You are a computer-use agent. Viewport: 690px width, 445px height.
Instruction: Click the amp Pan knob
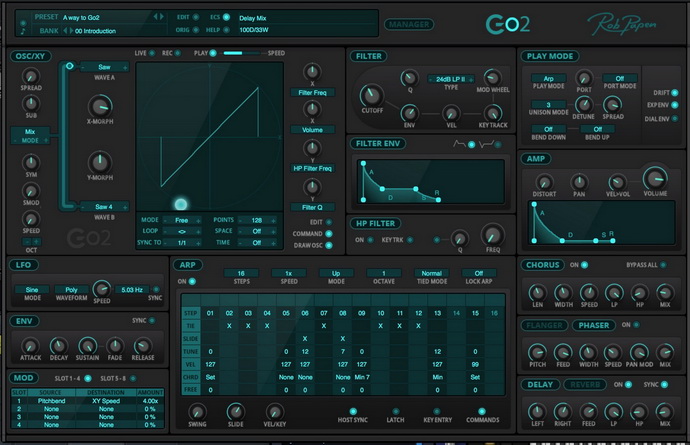pos(579,182)
